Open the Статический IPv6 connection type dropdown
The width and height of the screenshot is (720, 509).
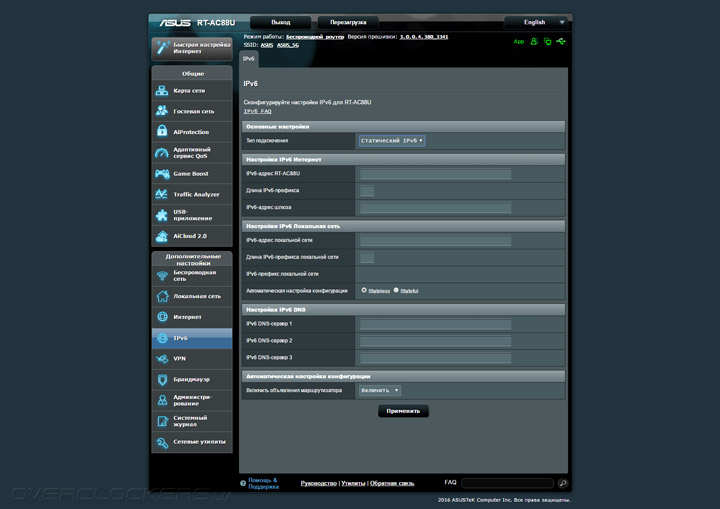[392, 141]
